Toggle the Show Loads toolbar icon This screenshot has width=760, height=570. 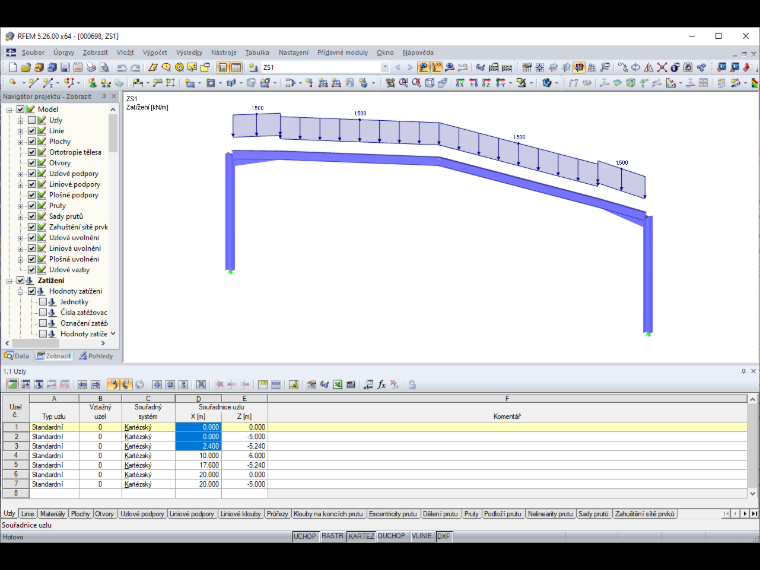[423, 68]
